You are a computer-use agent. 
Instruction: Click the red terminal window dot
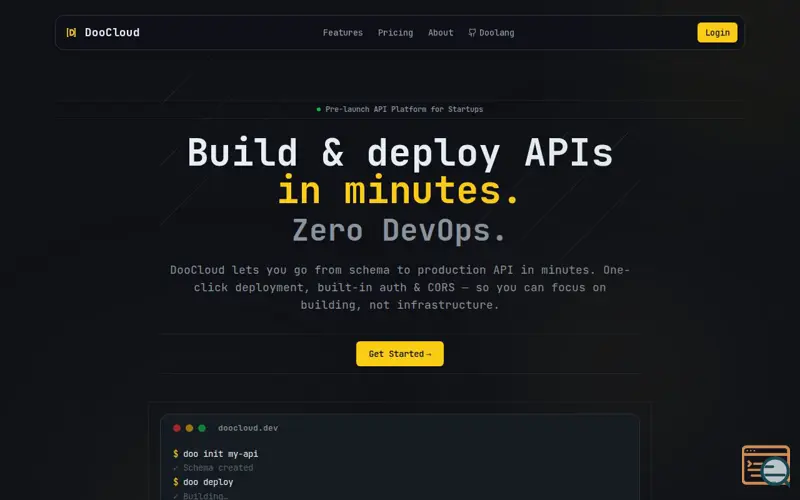pos(177,428)
